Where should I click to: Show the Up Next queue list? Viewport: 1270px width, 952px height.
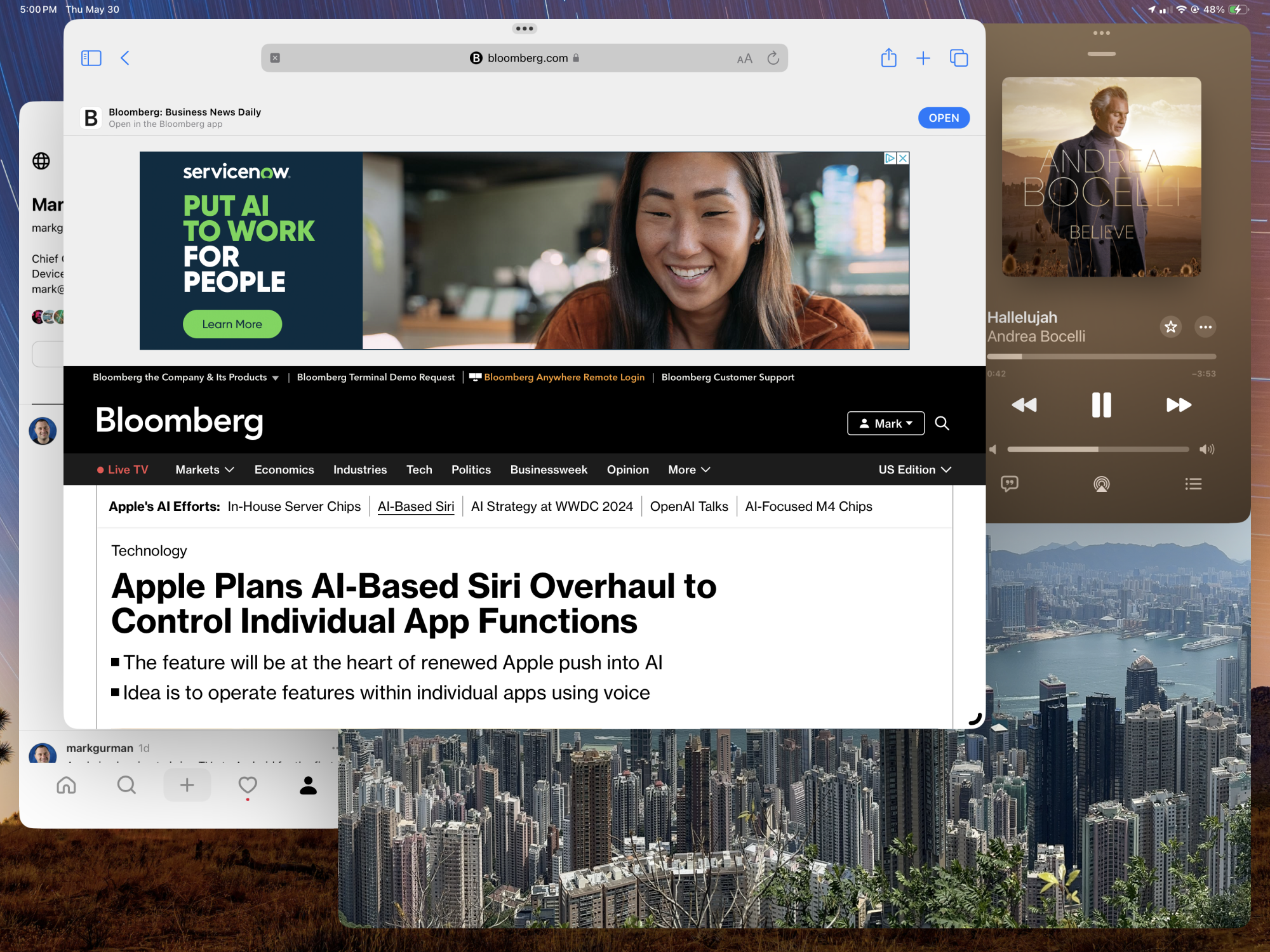[1193, 484]
